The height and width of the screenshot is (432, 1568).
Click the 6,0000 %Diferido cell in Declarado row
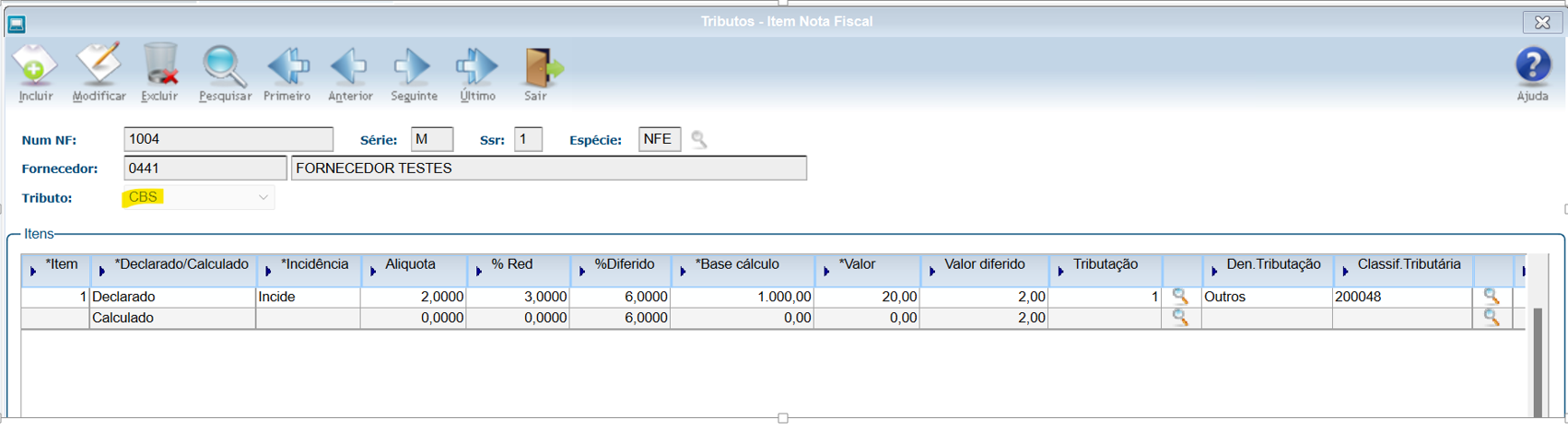click(620, 297)
